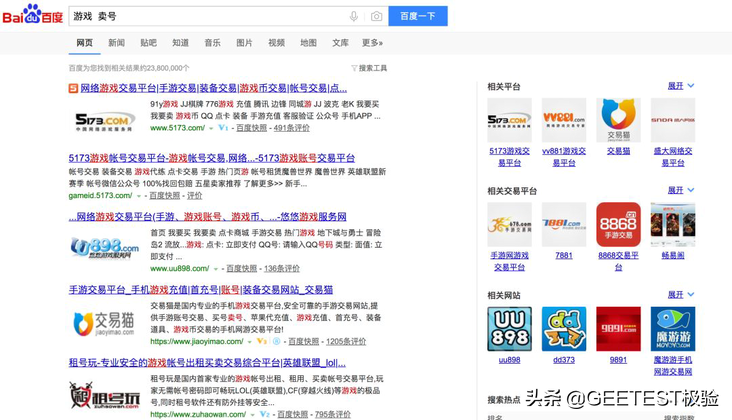Click the red 9891.com icon

(619, 329)
